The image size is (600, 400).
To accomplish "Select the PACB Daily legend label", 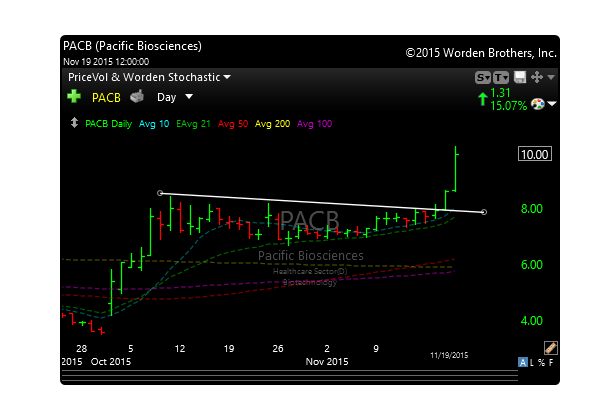I will point(108,124).
